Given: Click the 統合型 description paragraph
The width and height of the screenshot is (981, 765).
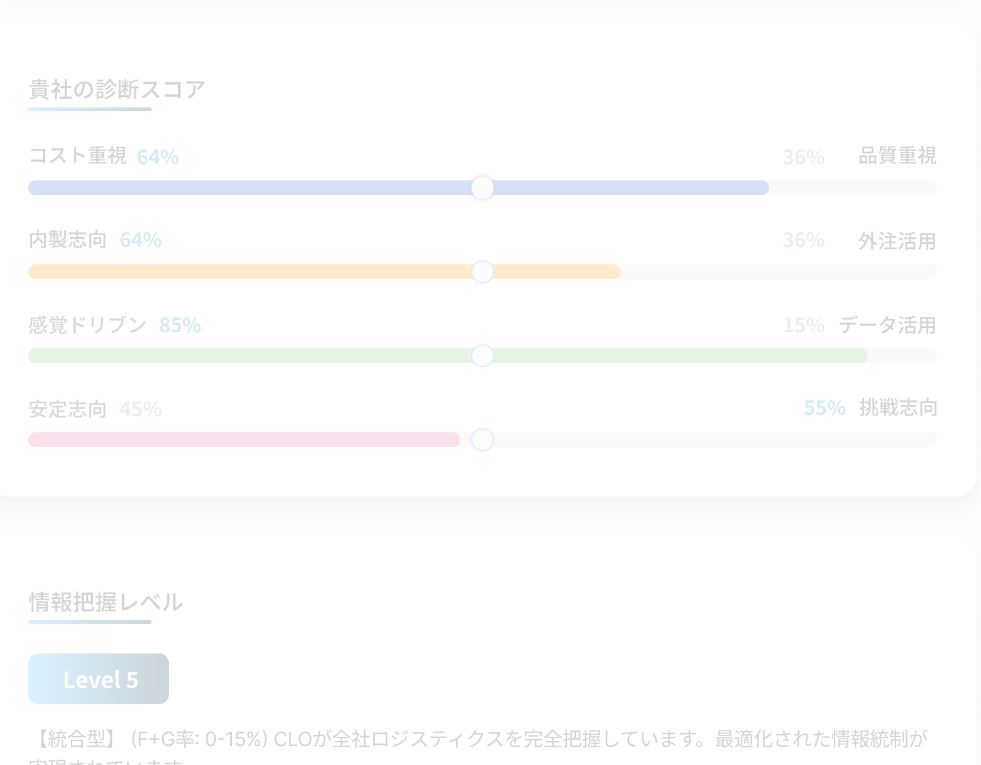Looking at the screenshot, I should pos(478,745).
